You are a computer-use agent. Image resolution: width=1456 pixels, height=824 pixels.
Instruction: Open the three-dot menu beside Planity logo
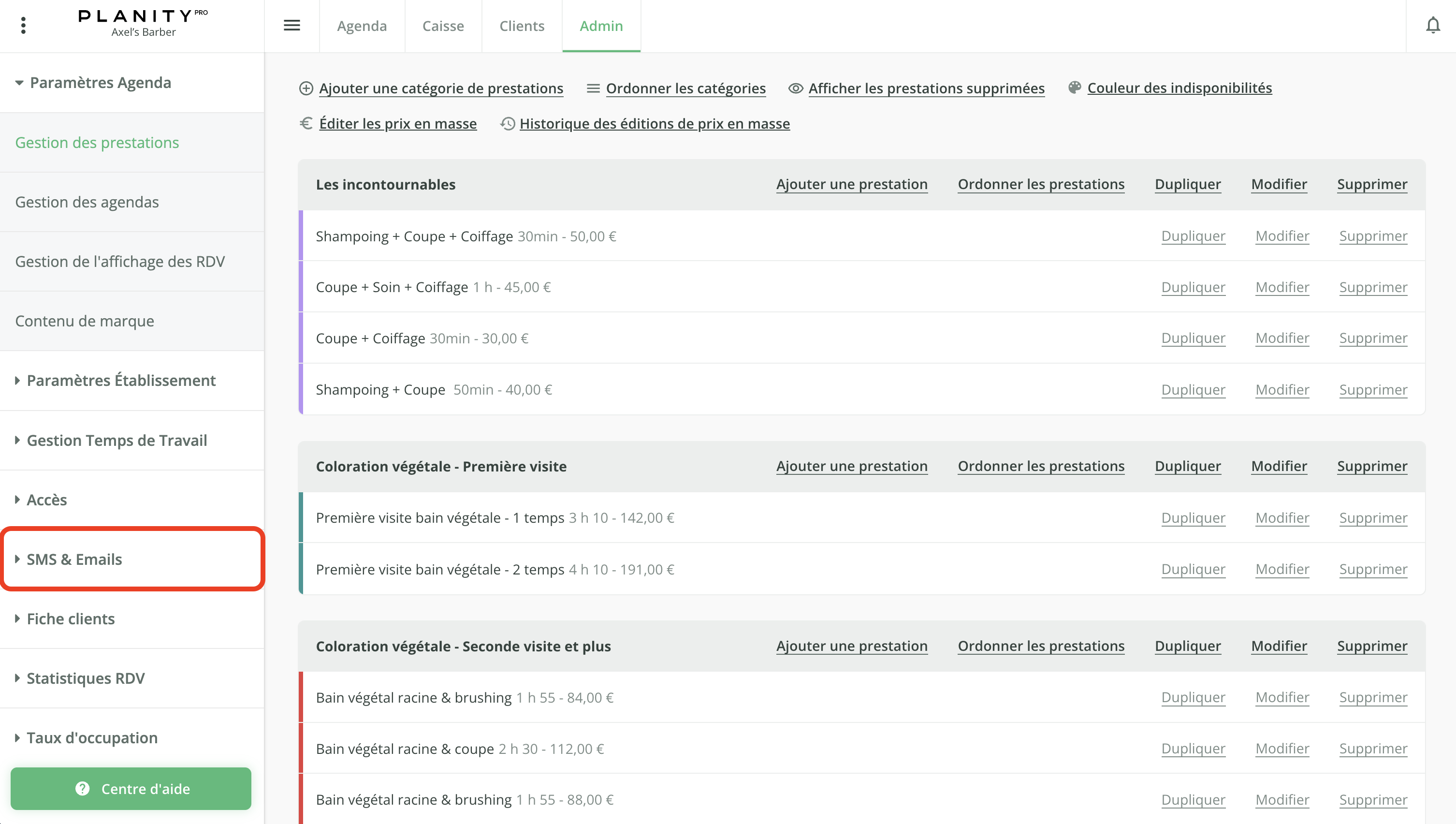[23, 26]
